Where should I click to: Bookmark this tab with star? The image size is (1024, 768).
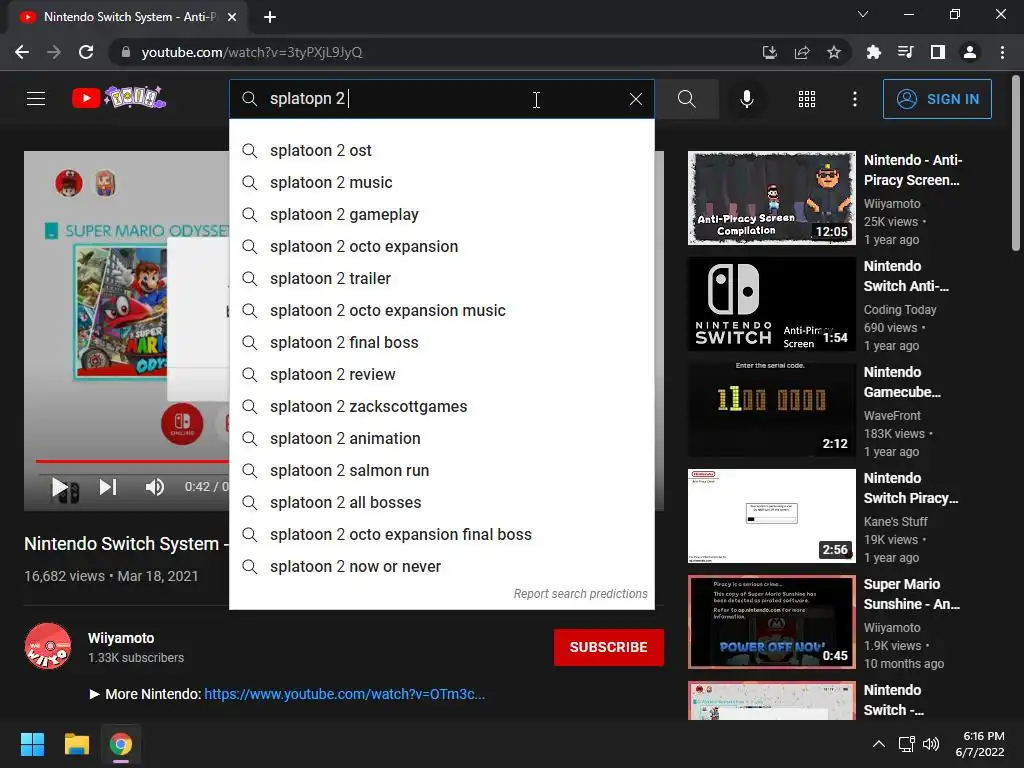tap(834, 52)
